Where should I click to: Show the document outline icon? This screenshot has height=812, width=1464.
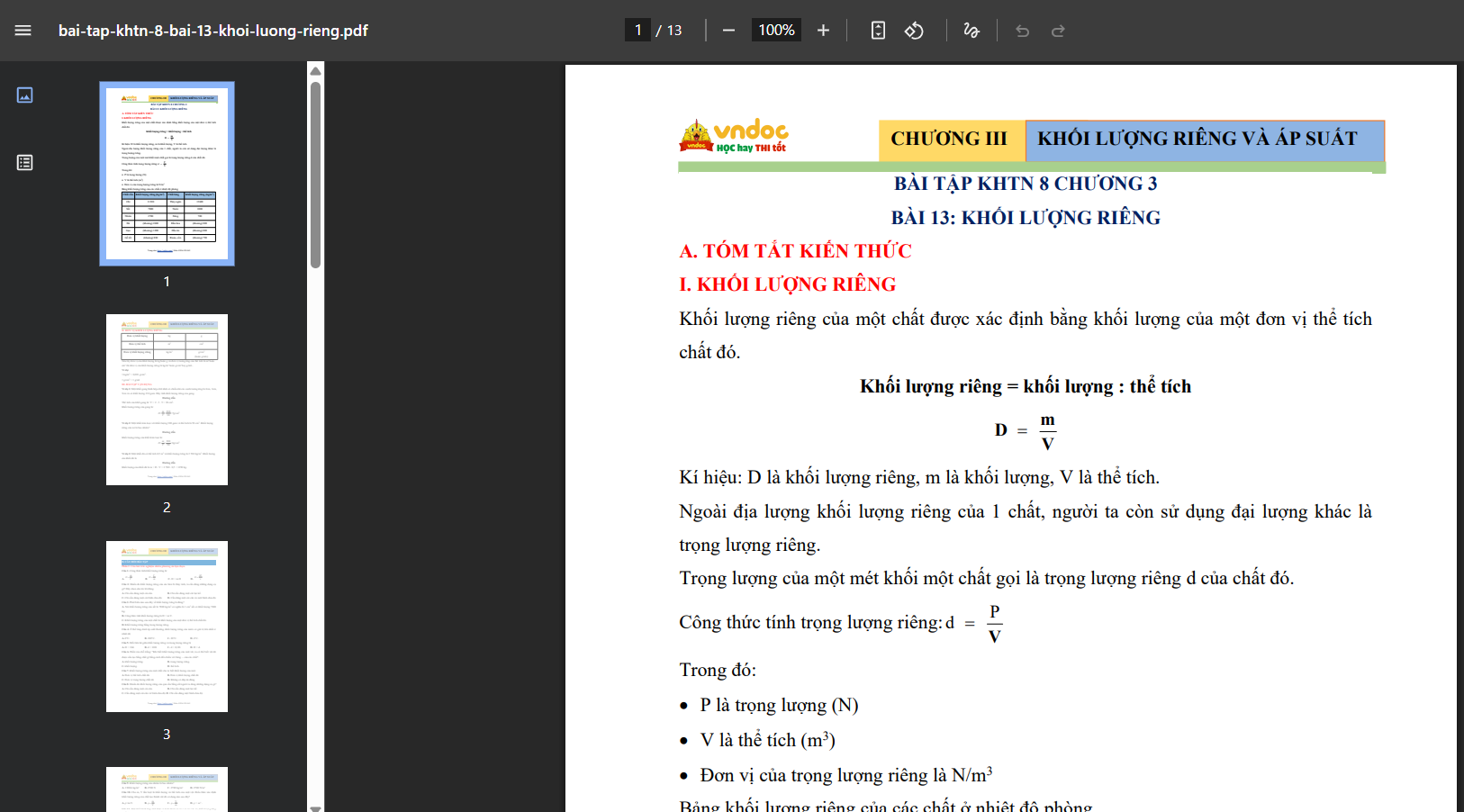click(24, 162)
